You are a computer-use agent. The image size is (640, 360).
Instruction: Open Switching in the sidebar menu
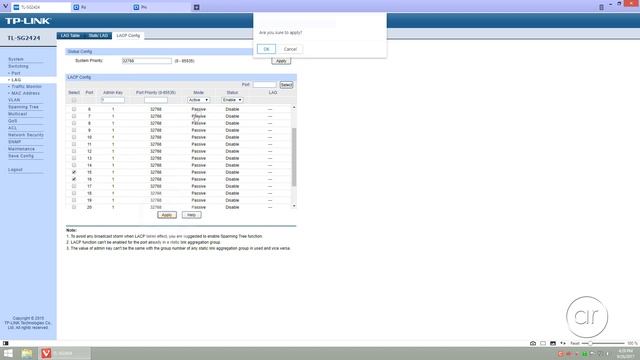[18, 66]
